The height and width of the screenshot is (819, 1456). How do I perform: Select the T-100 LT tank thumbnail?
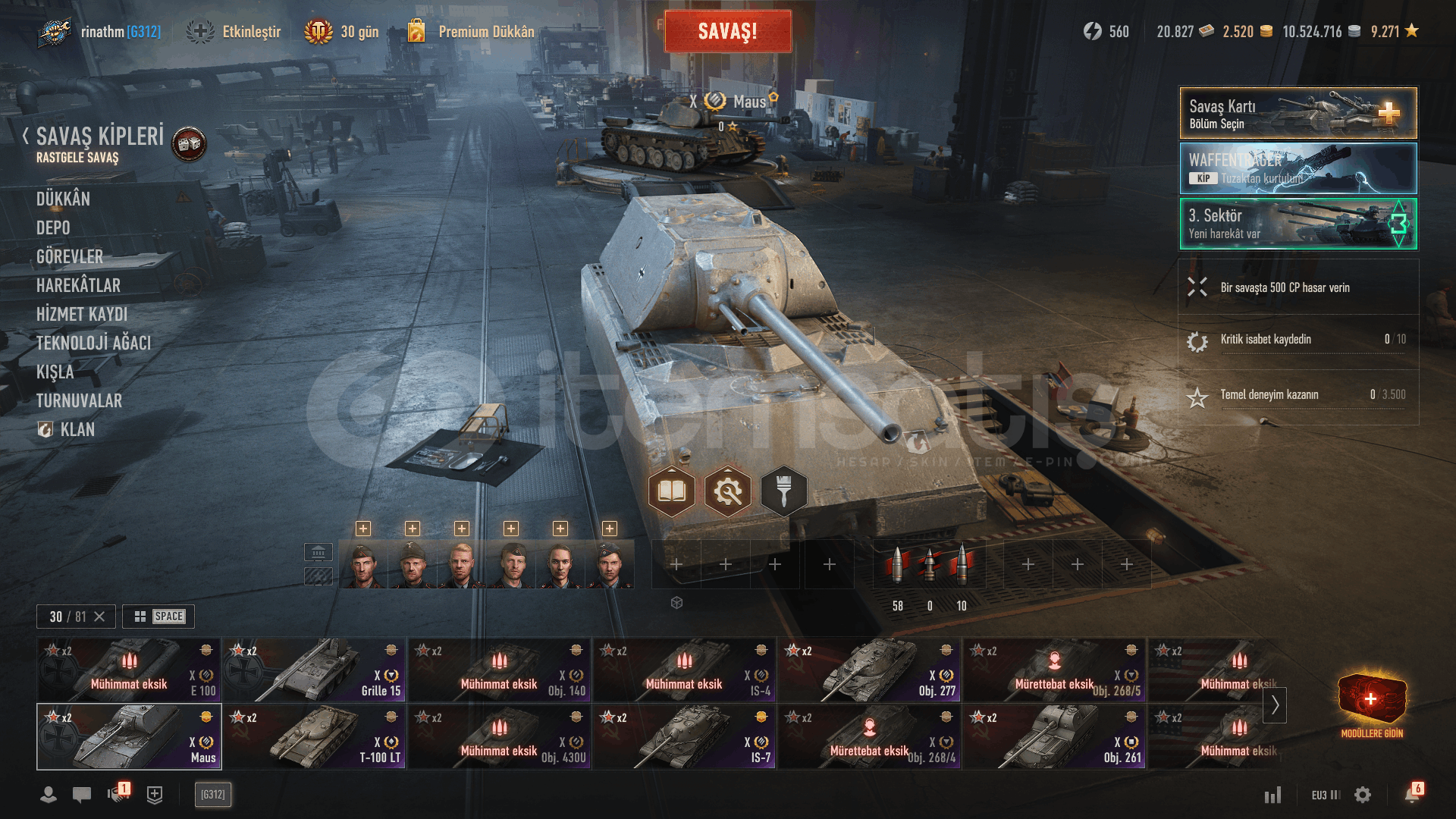pyautogui.click(x=314, y=736)
